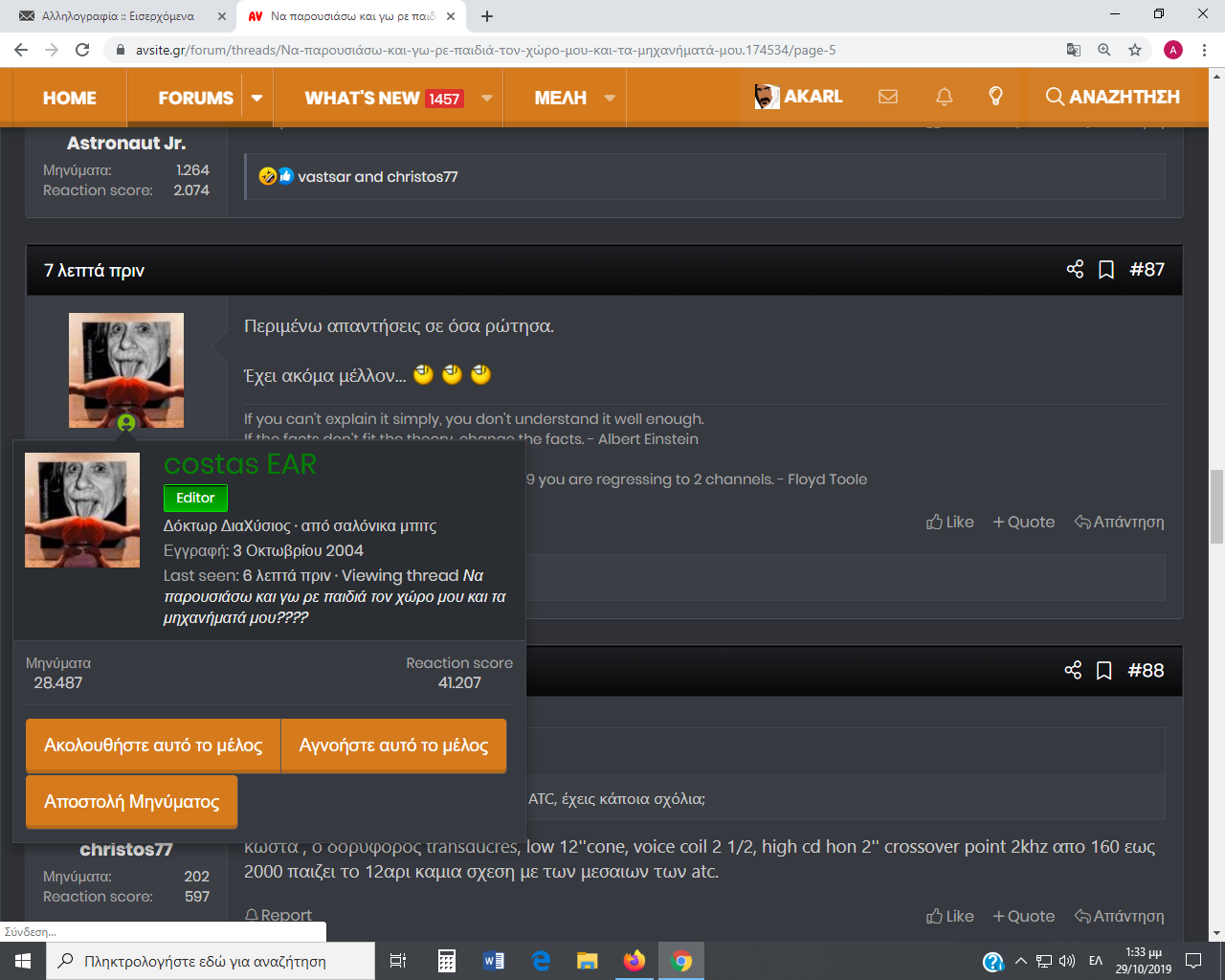Bookmark this page with the star icon
The width and height of the screenshot is (1225, 980).
tap(1135, 50)
